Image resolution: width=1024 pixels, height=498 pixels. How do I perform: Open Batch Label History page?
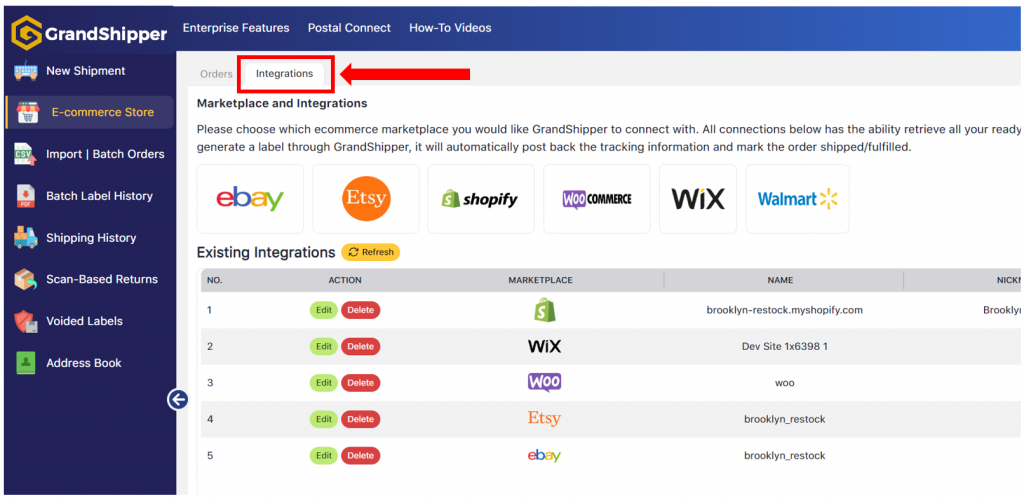pos(99,196)
